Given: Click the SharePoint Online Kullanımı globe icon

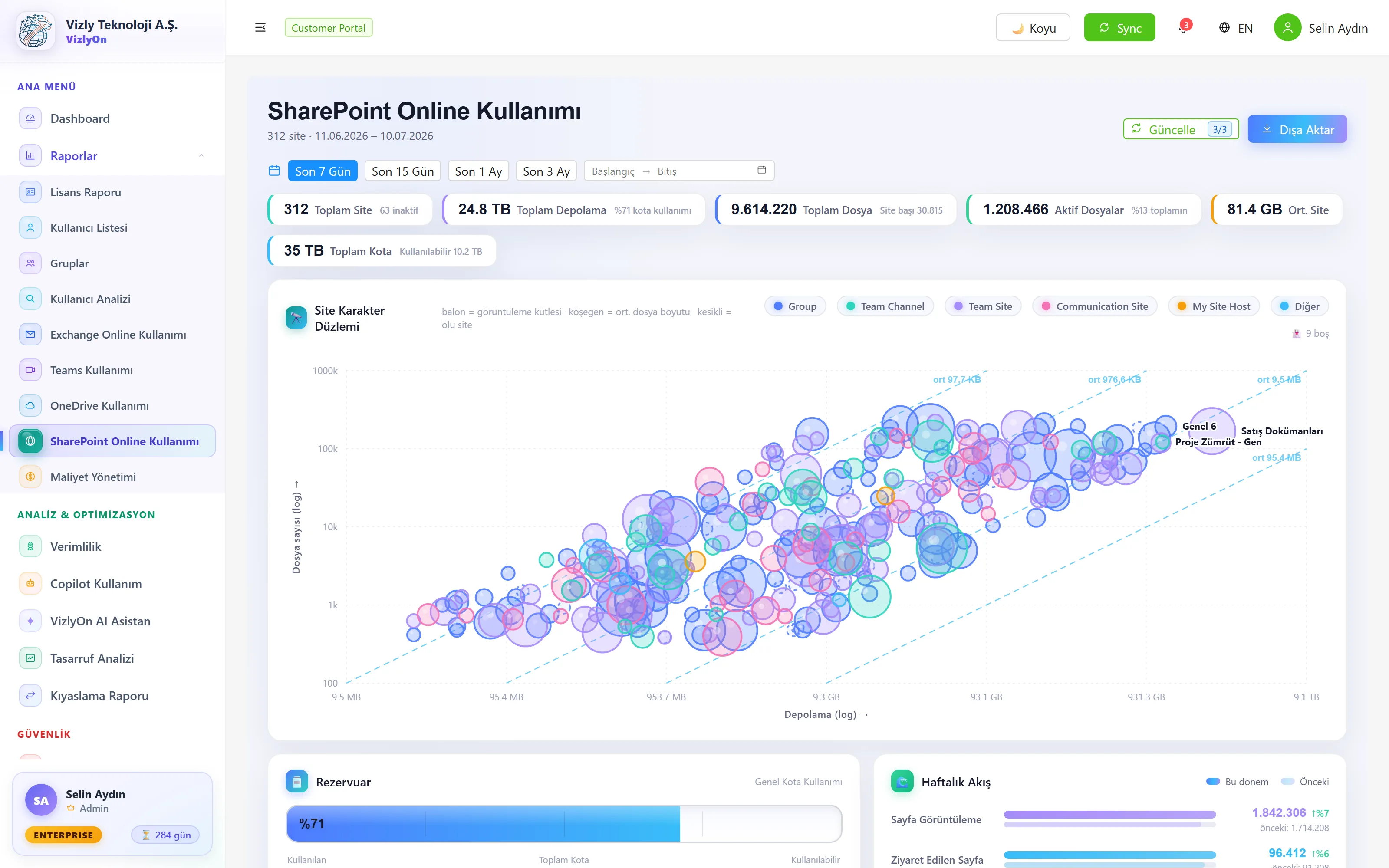Looking at the screenshot, I should pyautogui.click(x=30, y=441).
